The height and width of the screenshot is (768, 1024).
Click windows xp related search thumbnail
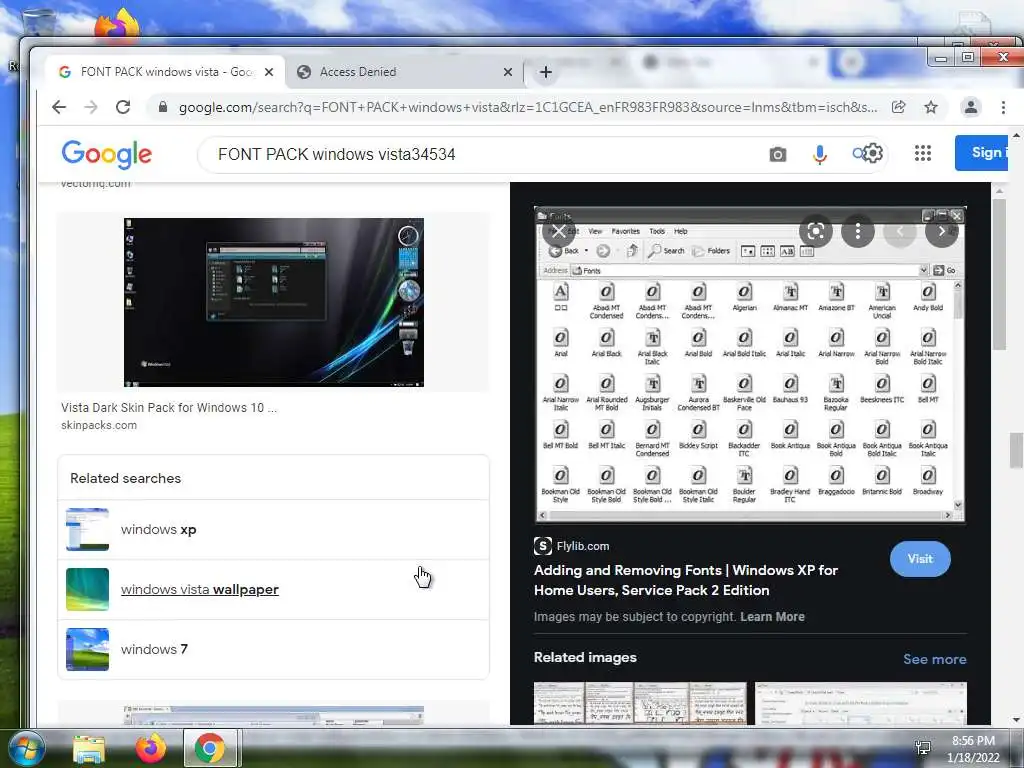coord(88,530)
